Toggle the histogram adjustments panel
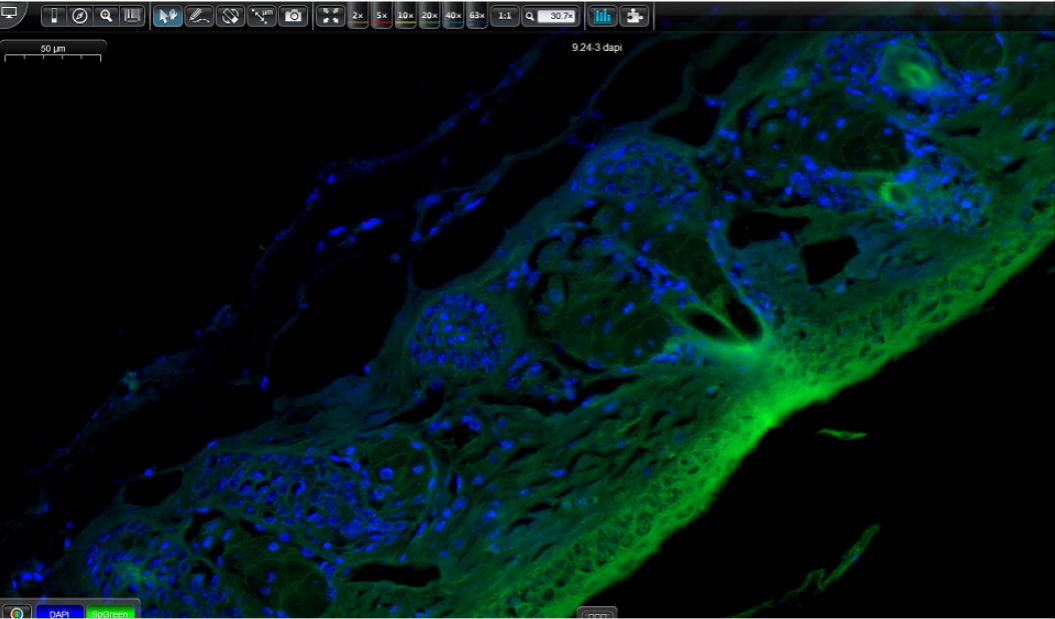Screen dimensions: 1055x619 point(603,16)
